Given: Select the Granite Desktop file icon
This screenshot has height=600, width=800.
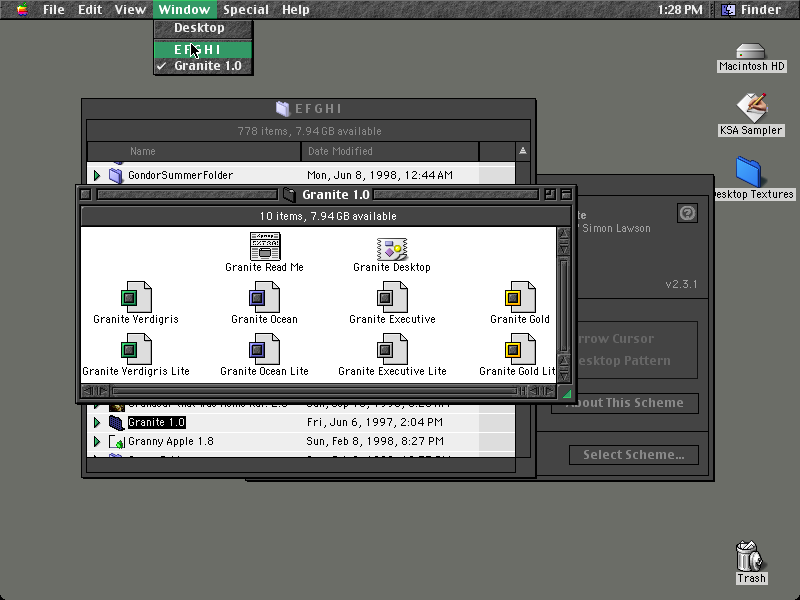Looking at the screenshot, I should point(392,248).
